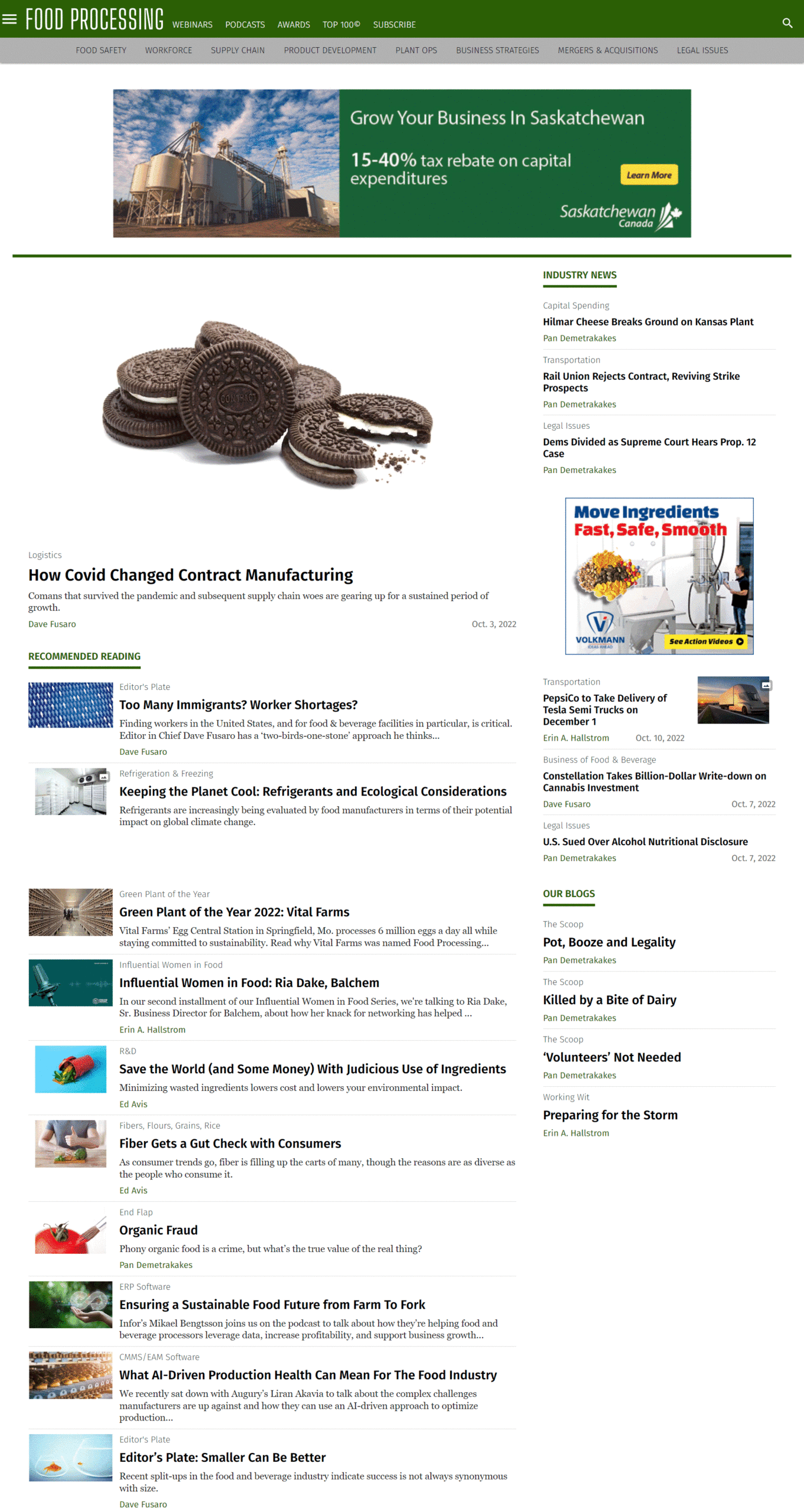Click the Subscribe link in header
The width and height of the screenshot is (804, 1512).
coord(394,25)
